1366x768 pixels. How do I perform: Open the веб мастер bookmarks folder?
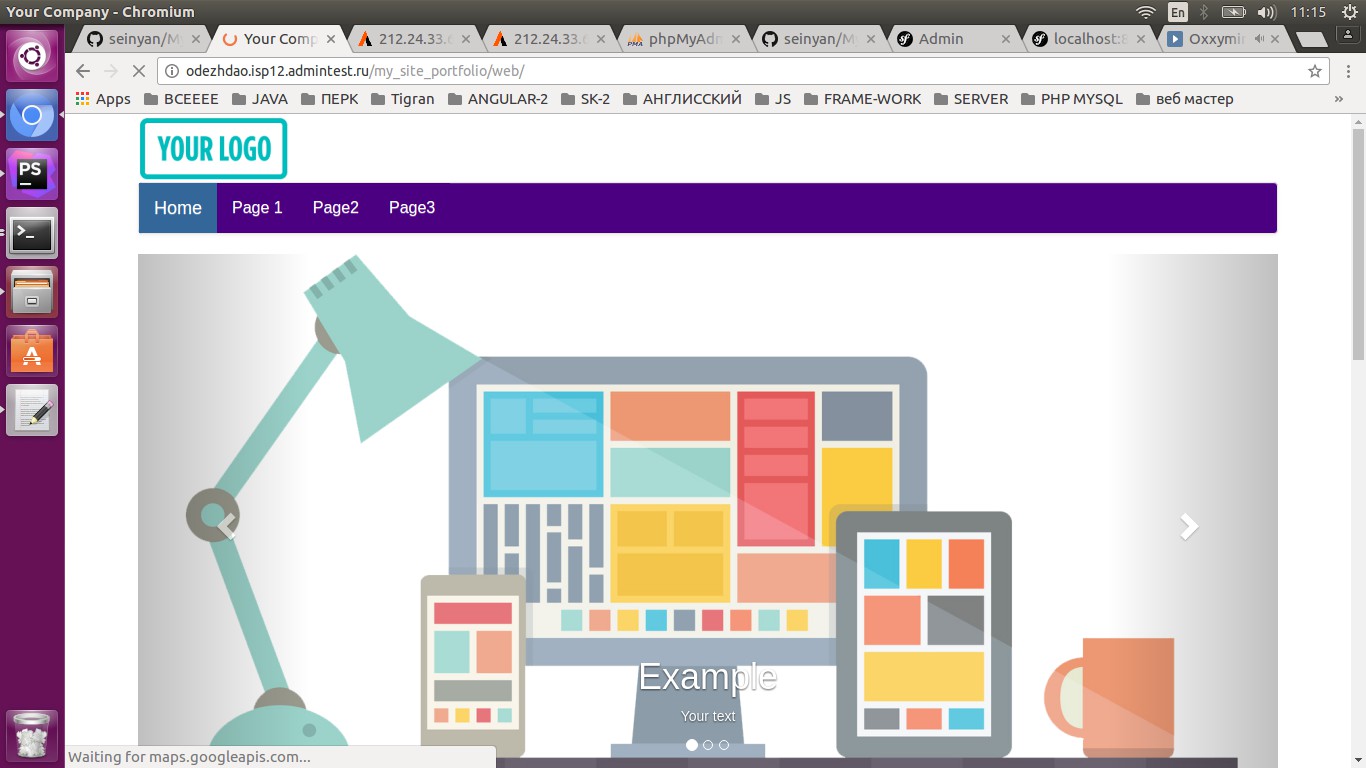tap(1185, 99)
